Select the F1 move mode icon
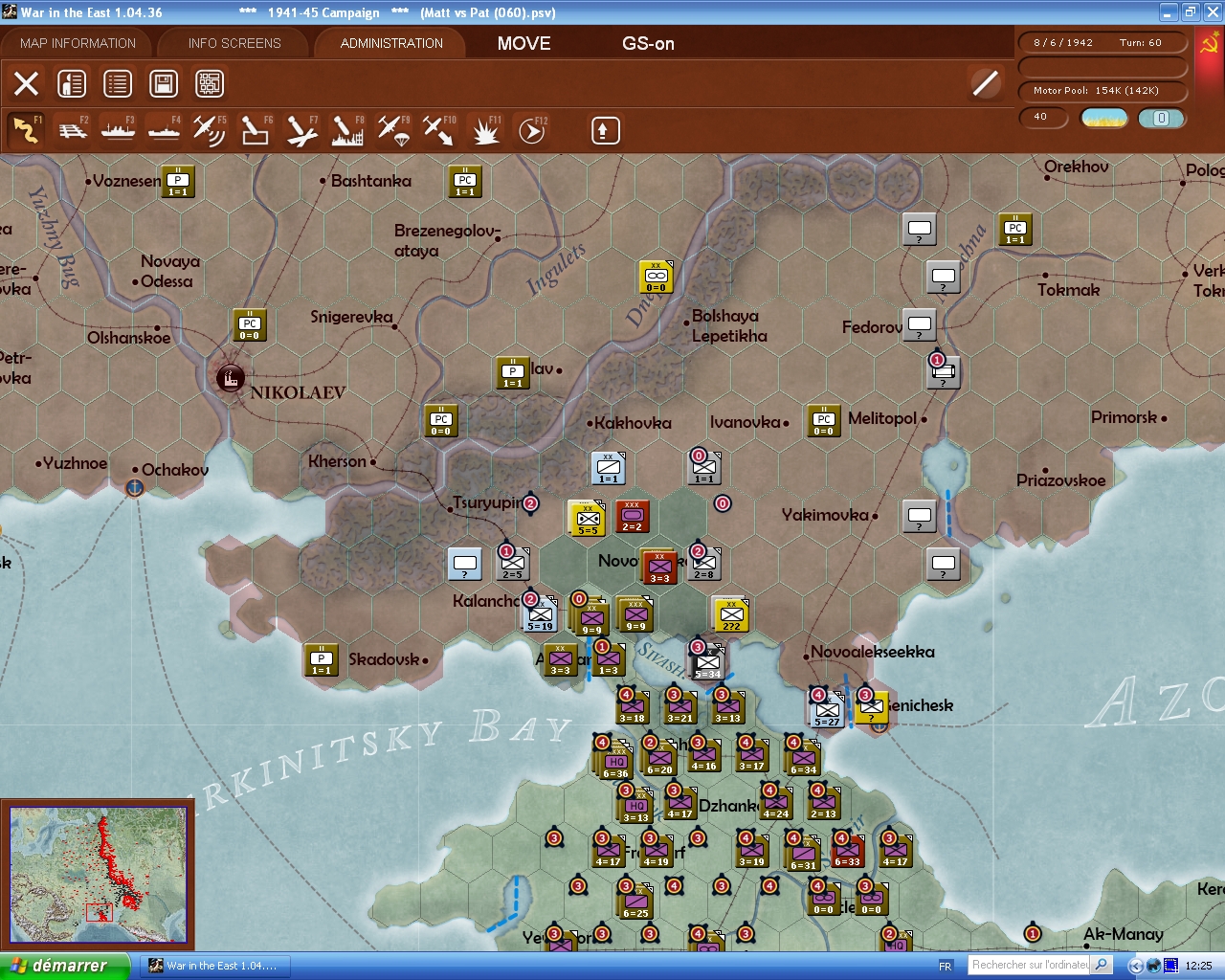Image resolution: width=1225 pixels, height=980 pixels. click(26, 130)
